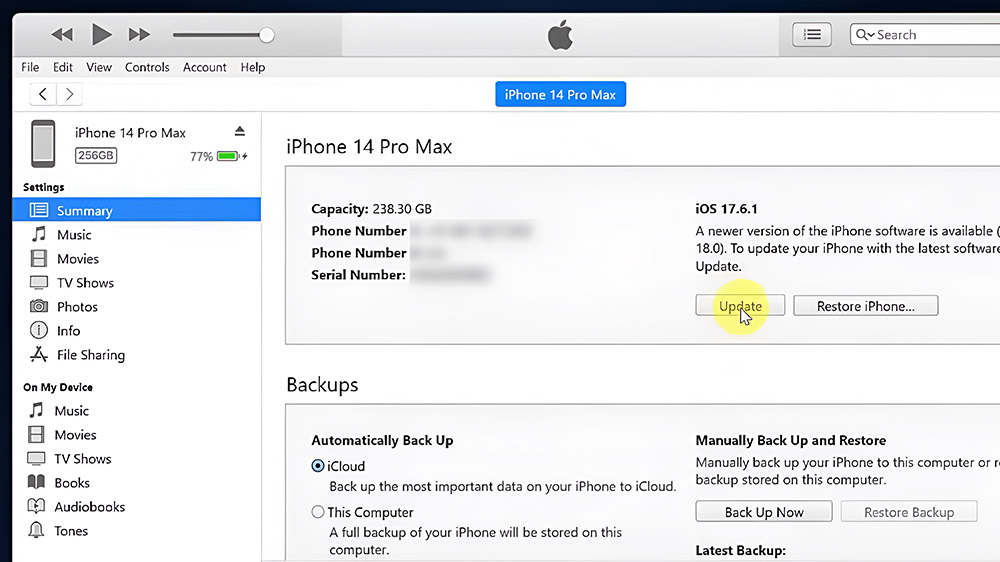Screen dimensions: 1000x562
Task: Click the iPhone 14 Pro Max device tab
Action: tap(560, 94)
